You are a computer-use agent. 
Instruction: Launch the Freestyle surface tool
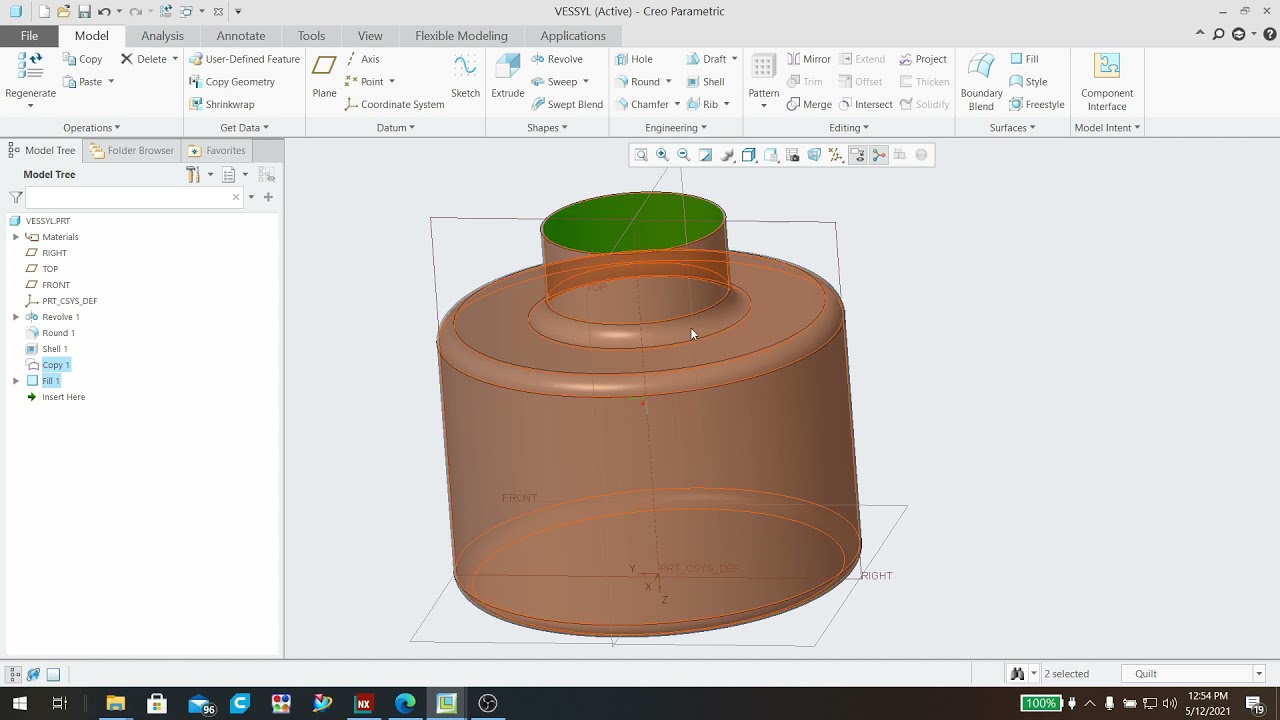(1037, 104)
